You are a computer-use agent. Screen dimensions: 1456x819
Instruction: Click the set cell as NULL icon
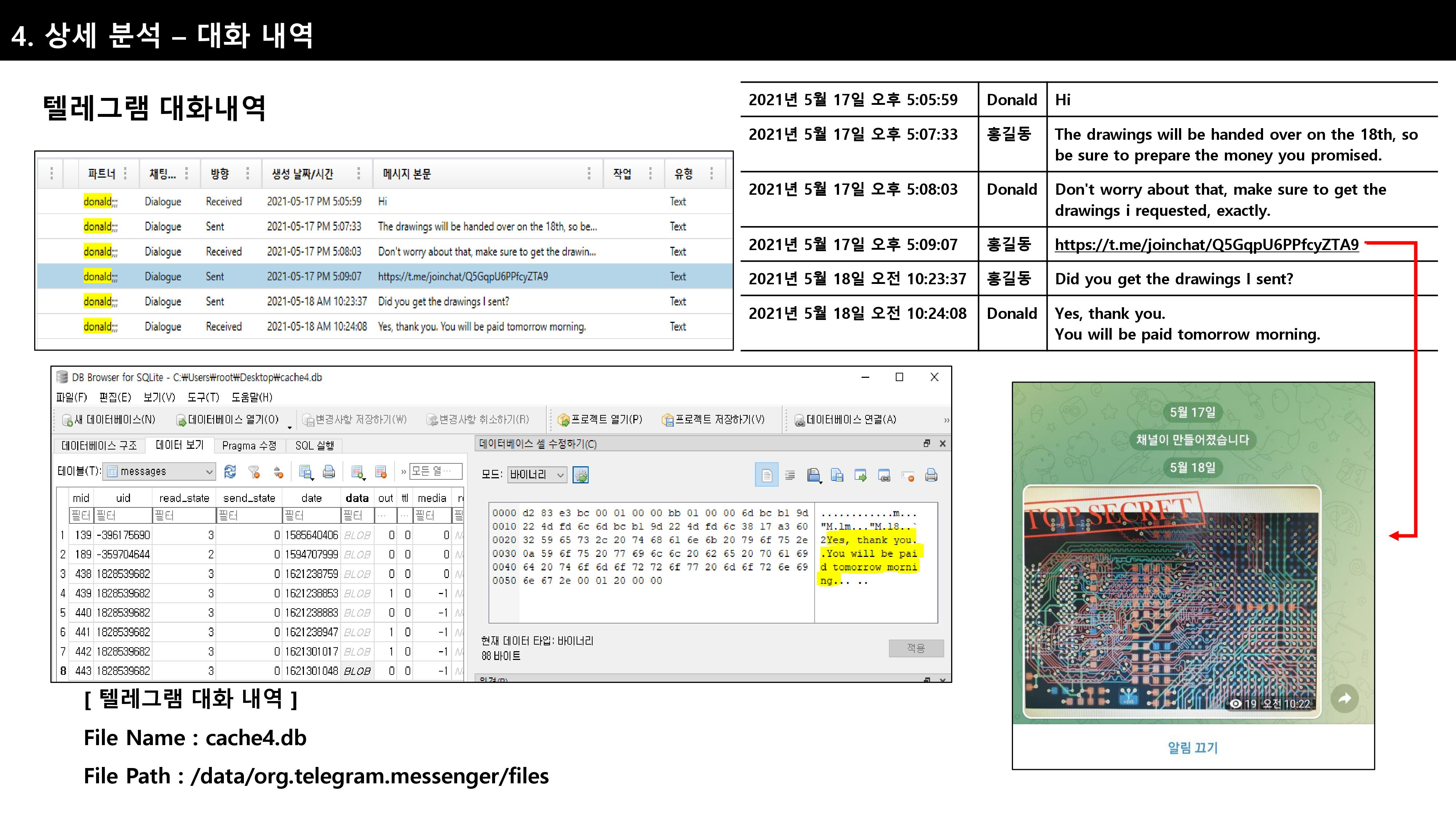[908, 475]
